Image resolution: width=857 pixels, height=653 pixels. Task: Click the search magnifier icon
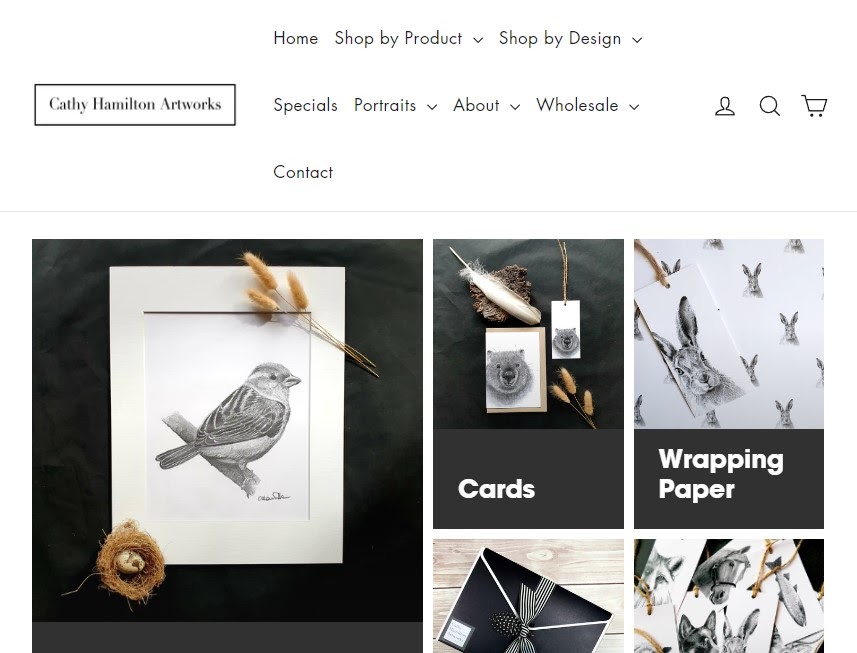pos(770,105)
